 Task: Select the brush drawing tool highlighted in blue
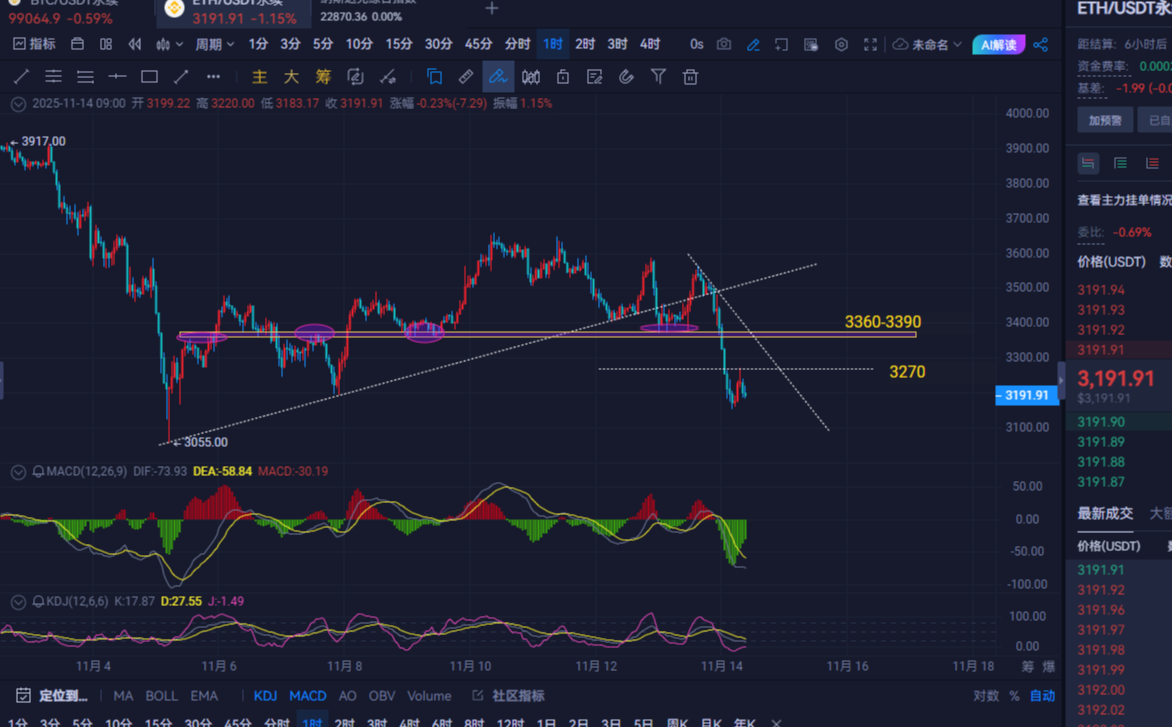click(498, 76)
